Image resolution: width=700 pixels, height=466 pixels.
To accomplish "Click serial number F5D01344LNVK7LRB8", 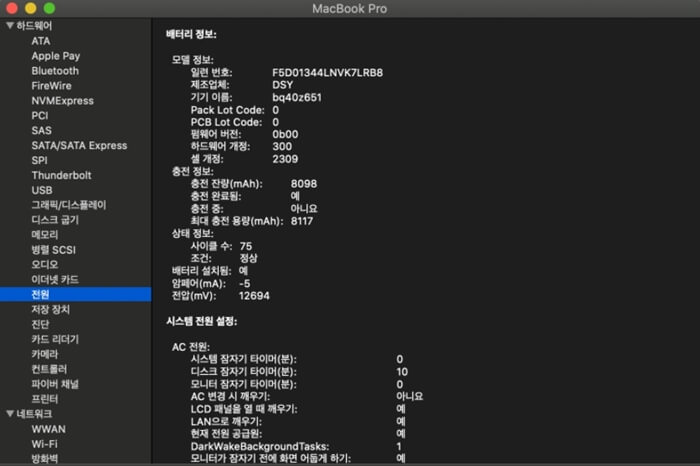I will [328, 73].
